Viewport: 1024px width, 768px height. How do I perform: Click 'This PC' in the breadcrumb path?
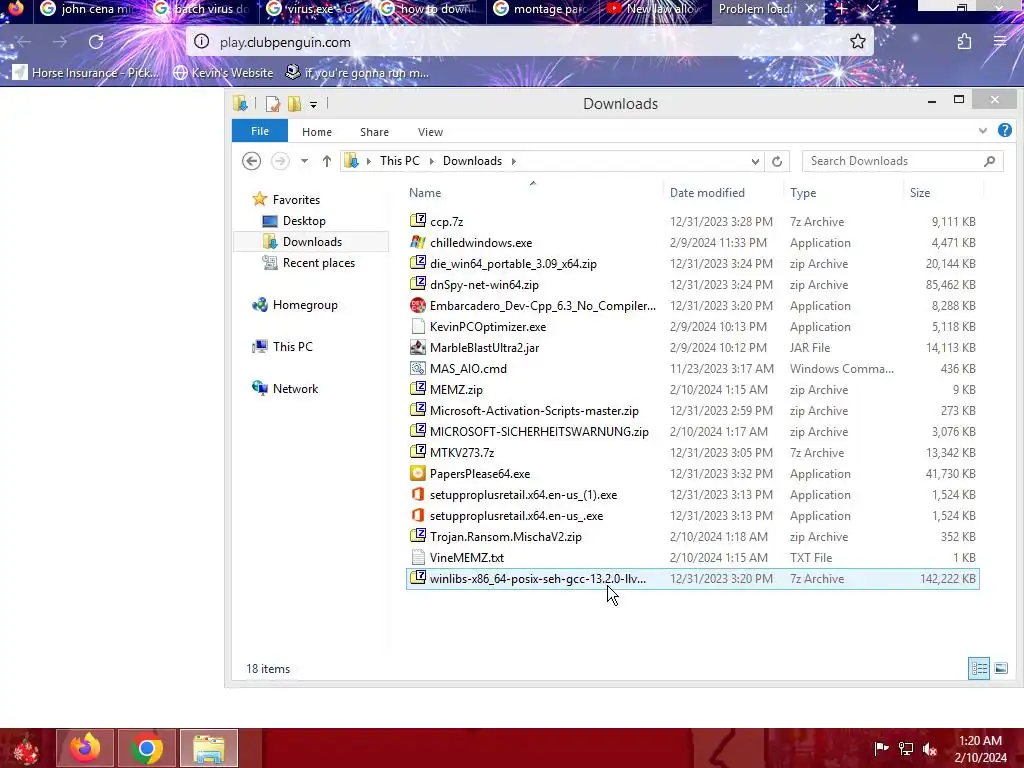pyautogui.click(x=400, y=161)
